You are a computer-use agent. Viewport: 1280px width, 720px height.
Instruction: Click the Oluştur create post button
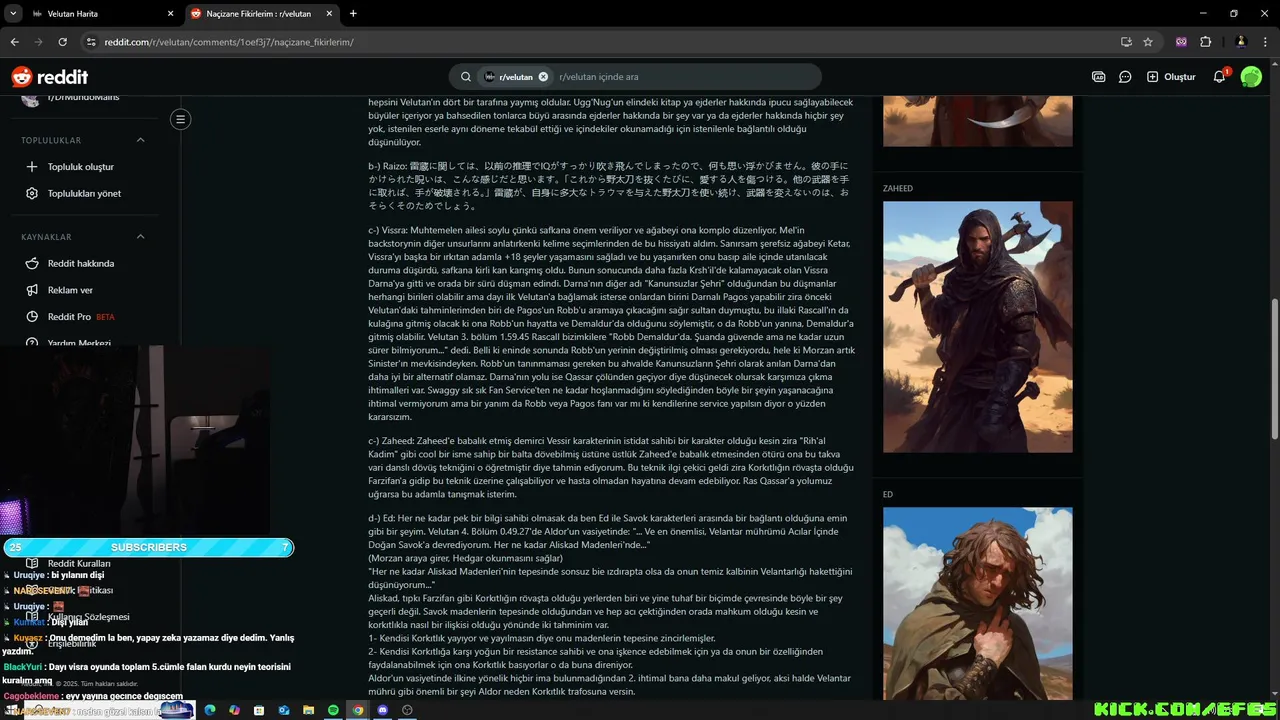click(1171, 77)
